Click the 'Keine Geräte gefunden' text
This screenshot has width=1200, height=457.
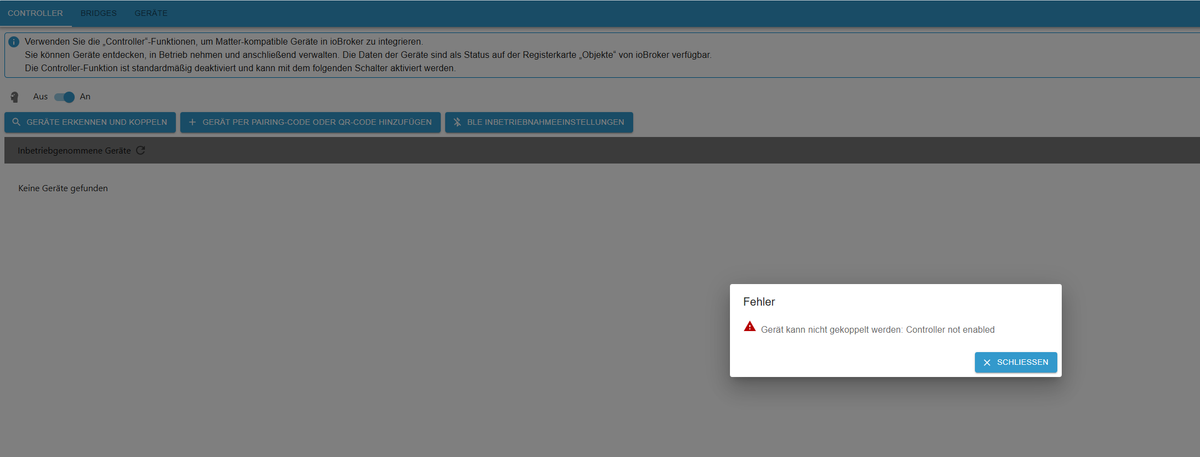tap(63, 188)
